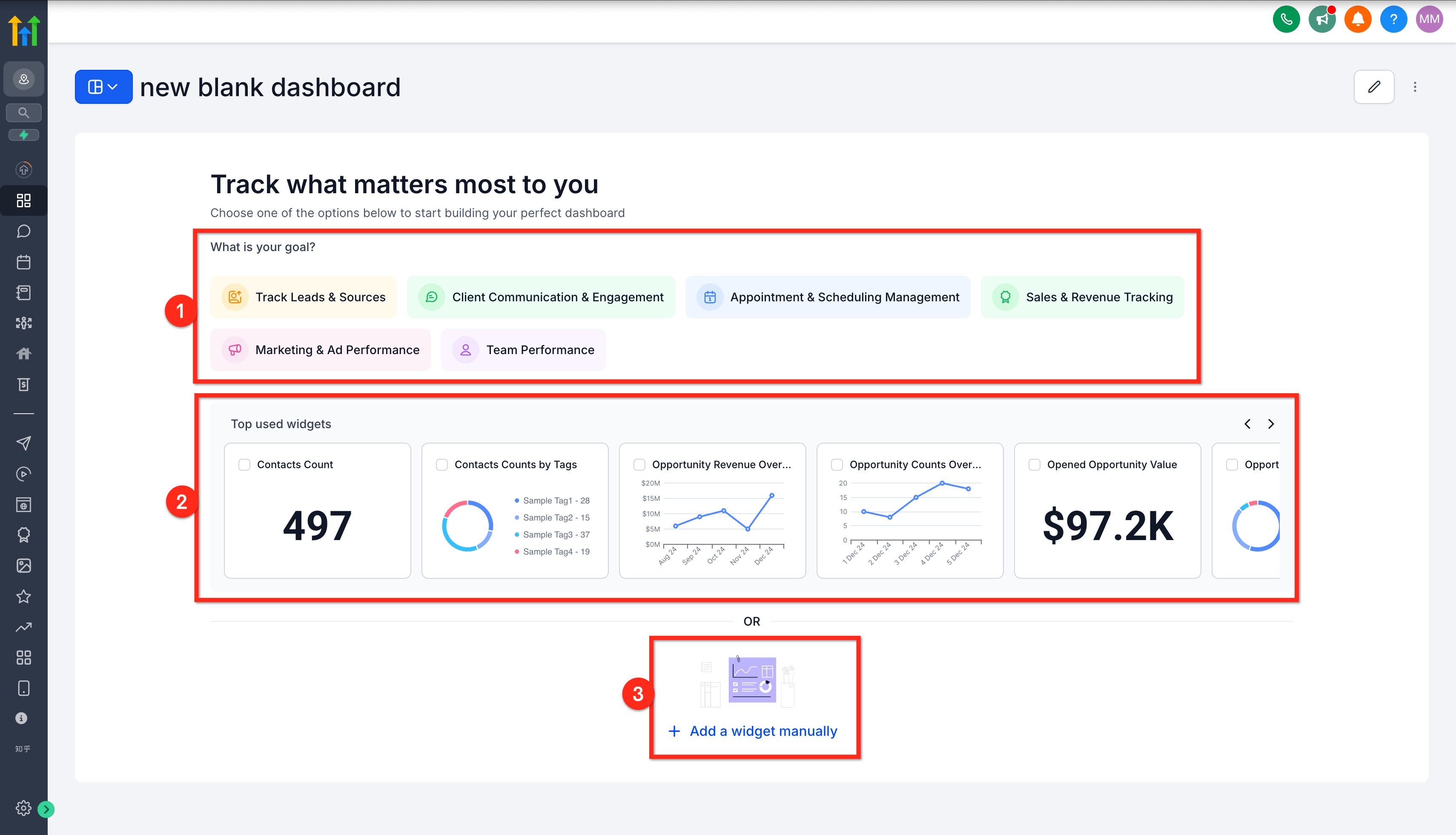Click the blue question mark help icon
The width and height of the screenshot is (1456, 835).
click(1393, 20)
